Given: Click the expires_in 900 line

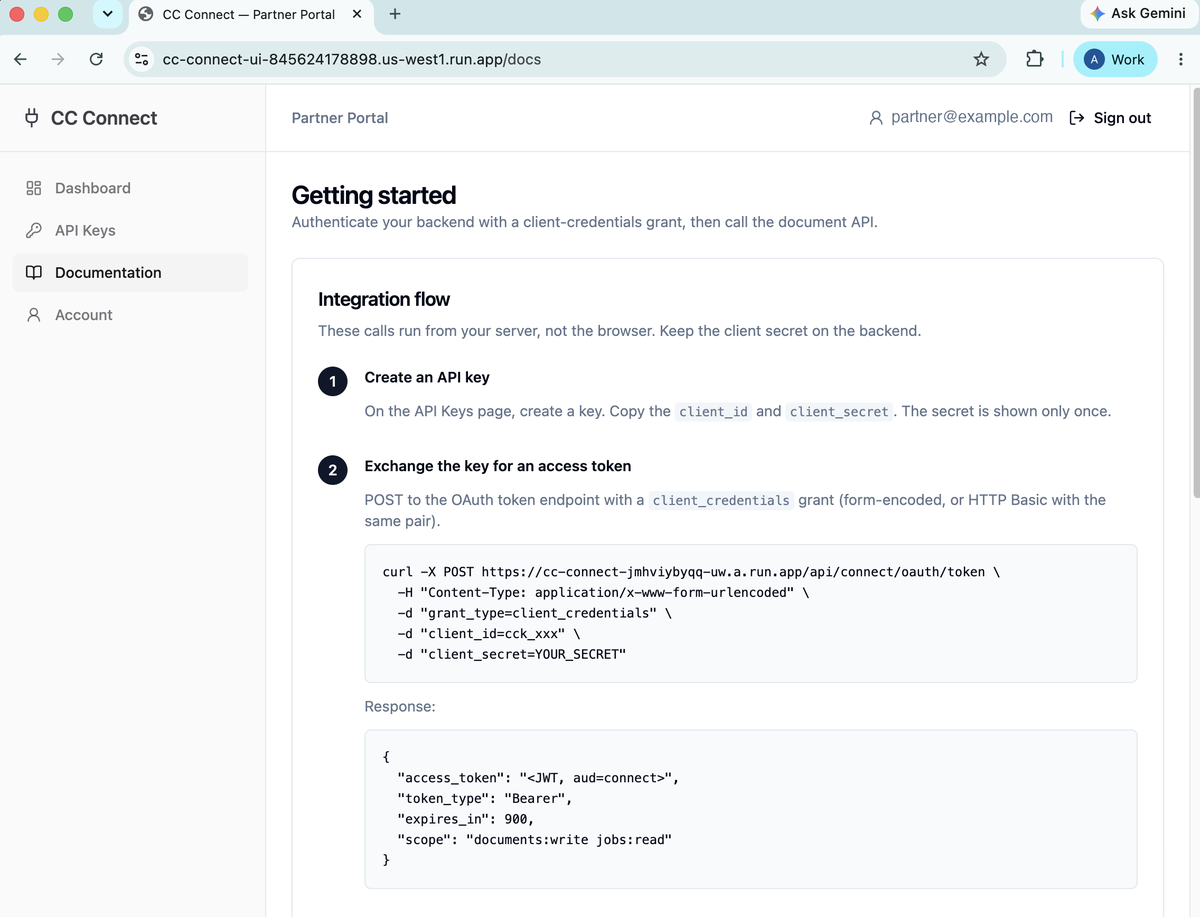Looking at the screenshot, I should pyautogui.click(x=466, y=819).
